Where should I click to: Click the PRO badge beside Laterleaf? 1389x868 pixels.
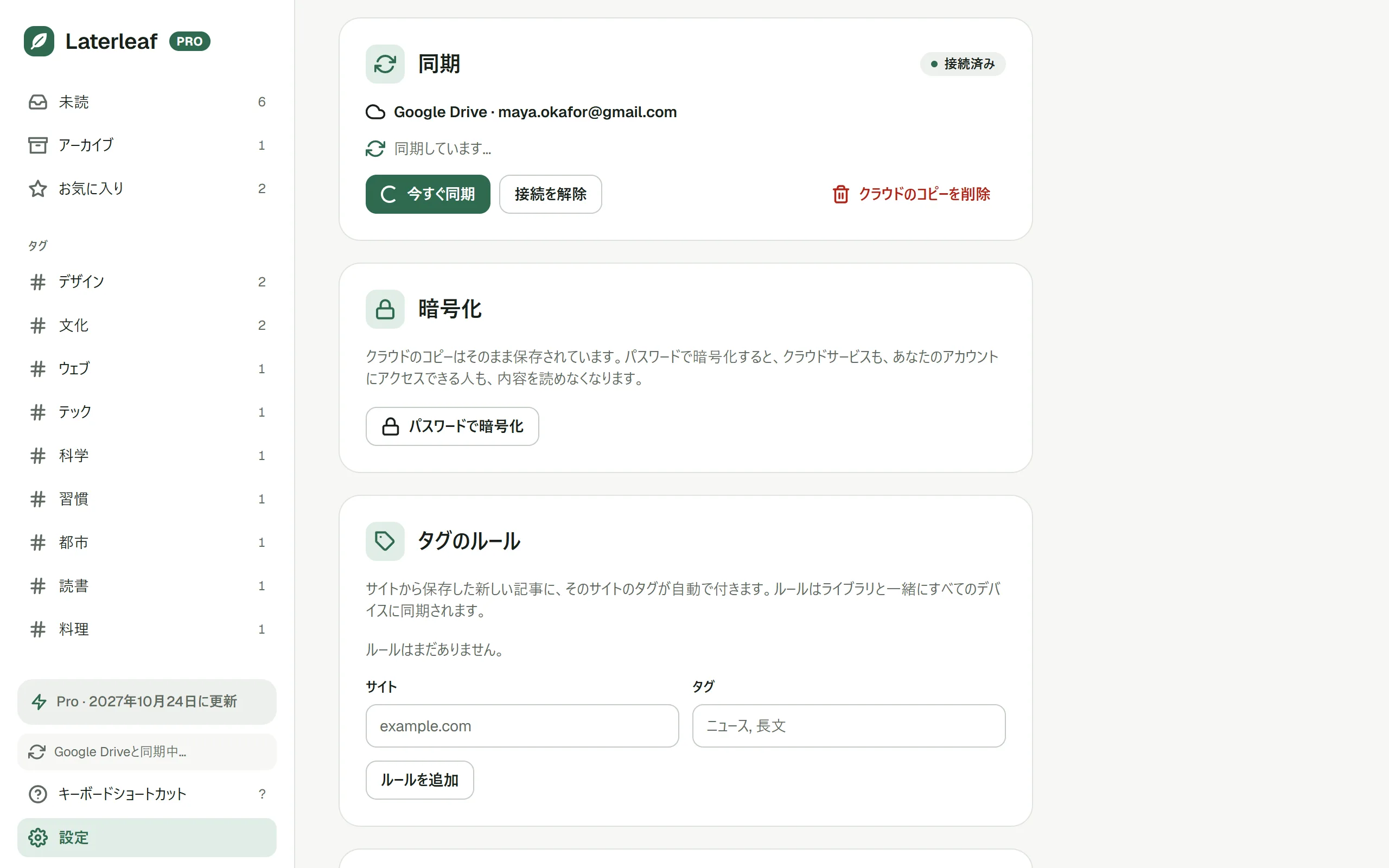[189, 41]
